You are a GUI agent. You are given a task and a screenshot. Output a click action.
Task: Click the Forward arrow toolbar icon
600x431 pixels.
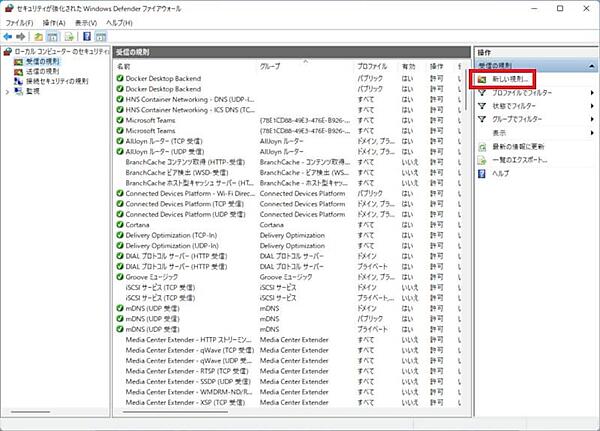[21, 37]
